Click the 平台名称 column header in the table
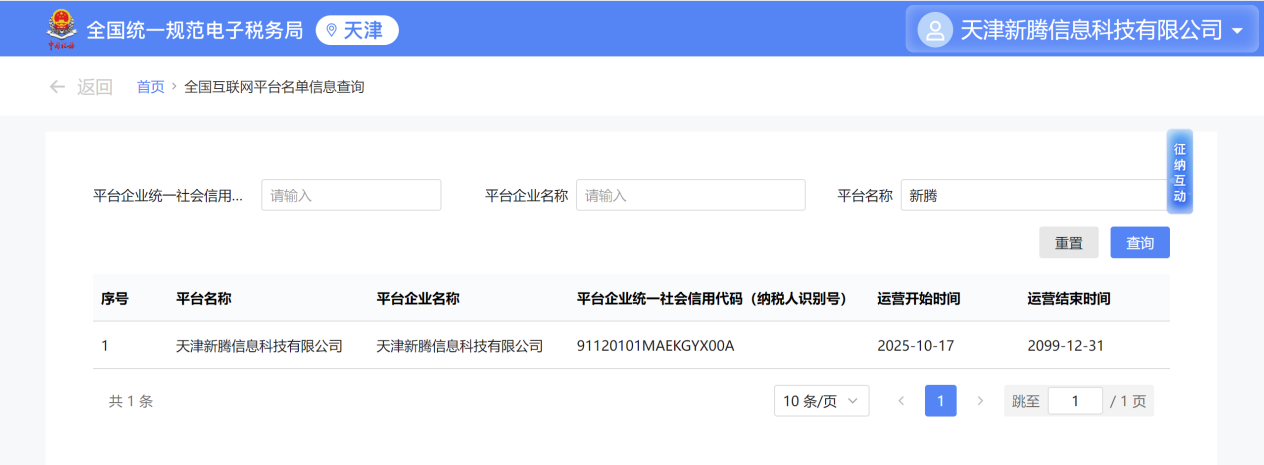1264x465 pixels. (x=204, y=298)
